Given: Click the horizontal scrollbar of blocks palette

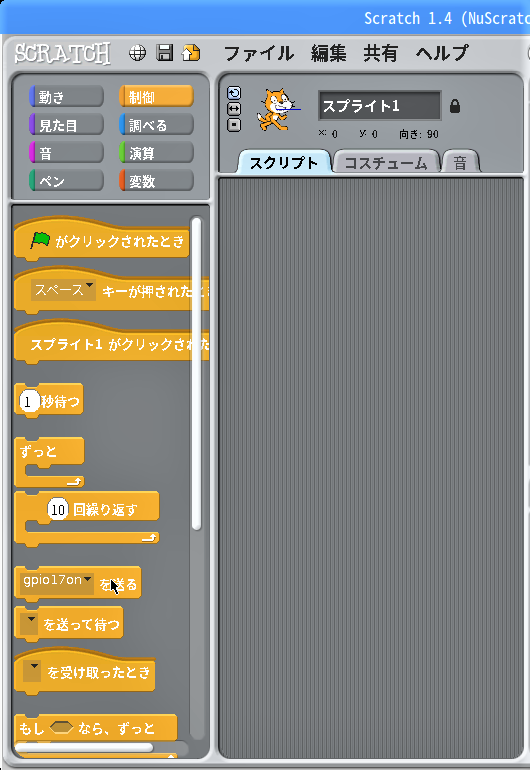Looking at the screenshot, I should point(84,747).
